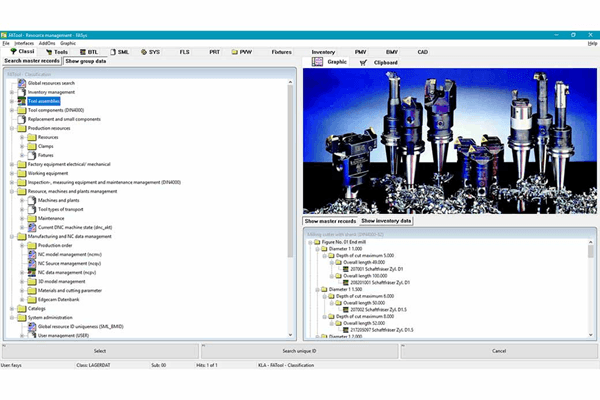The image size is (600, 400).
Task: Switch to Show inventory data tab
Action: [386, 221]
